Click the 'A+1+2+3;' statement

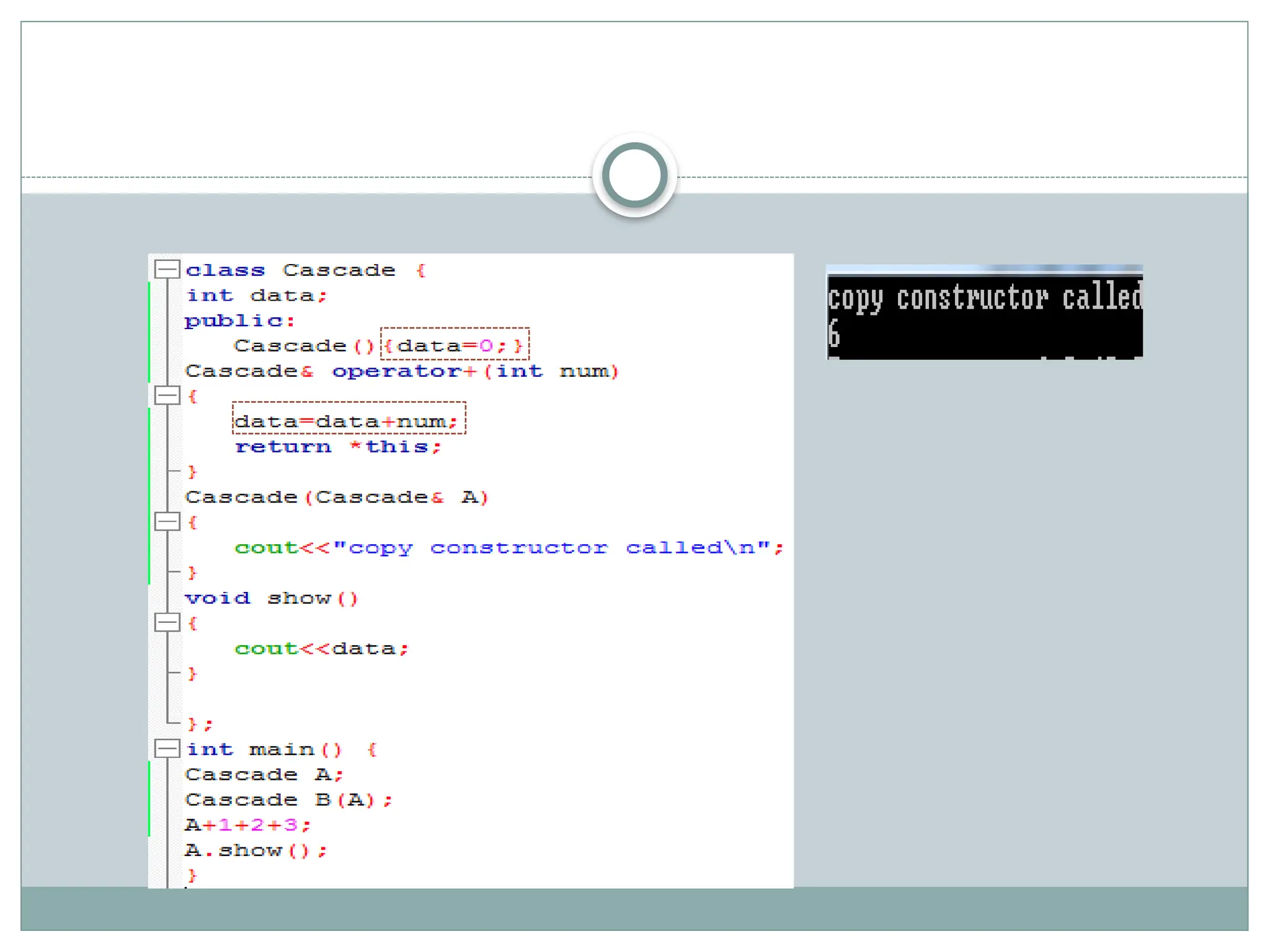[x=247, y=826]
